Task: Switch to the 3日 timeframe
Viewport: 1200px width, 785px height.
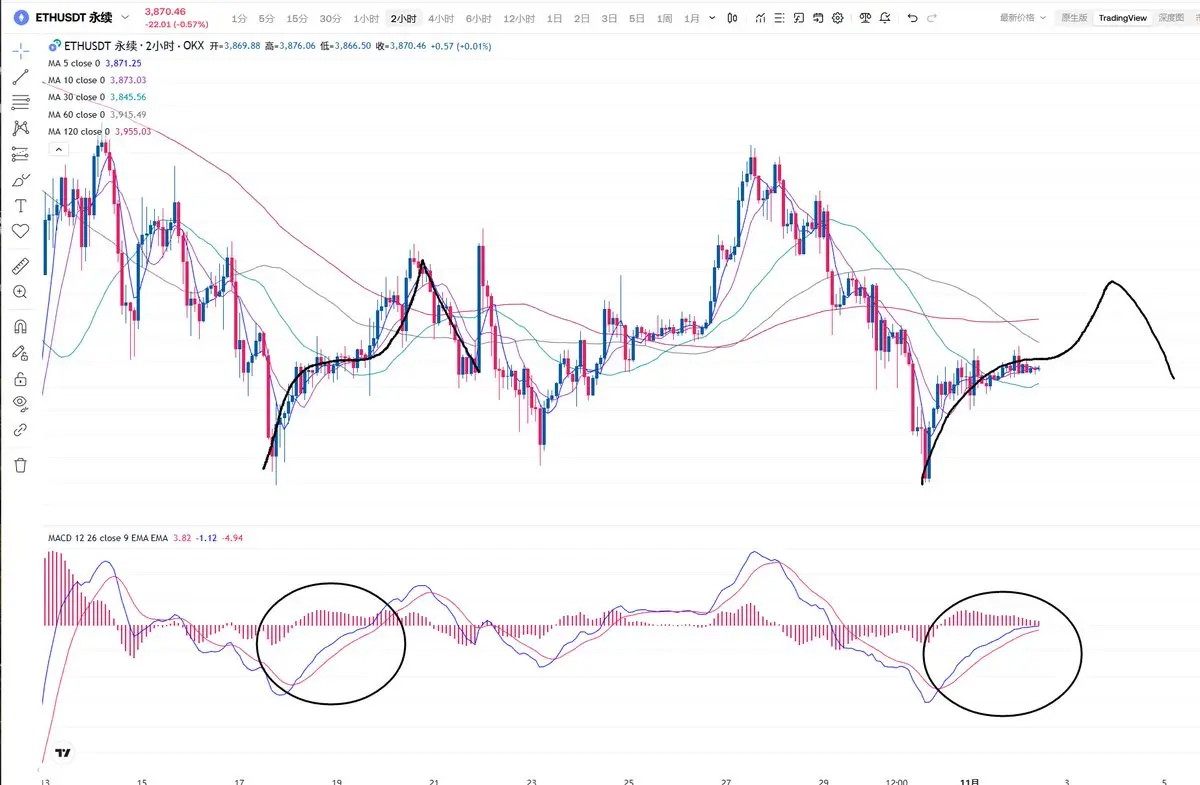Action: [609, 18]
